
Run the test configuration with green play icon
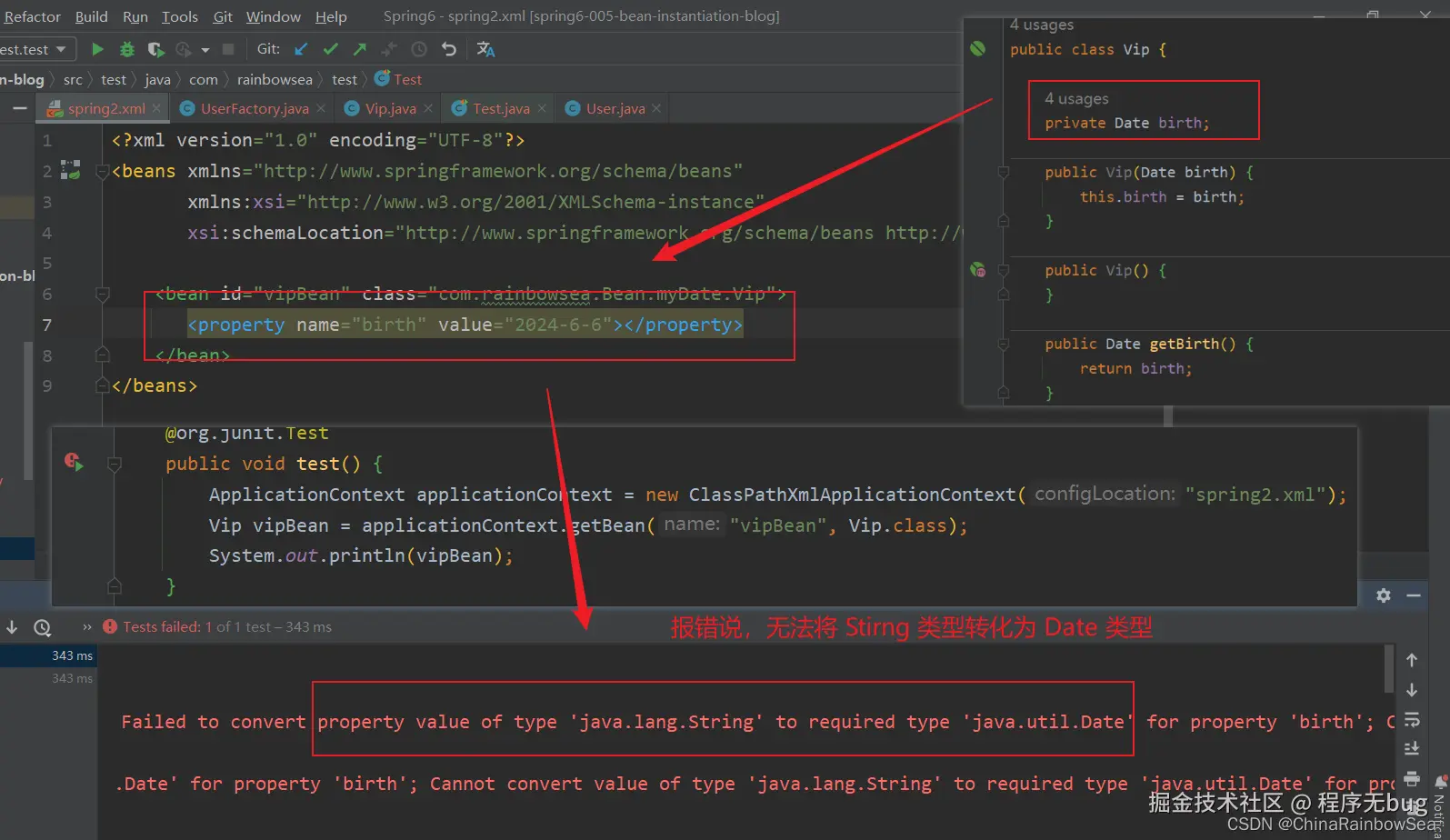coord(97,49)
